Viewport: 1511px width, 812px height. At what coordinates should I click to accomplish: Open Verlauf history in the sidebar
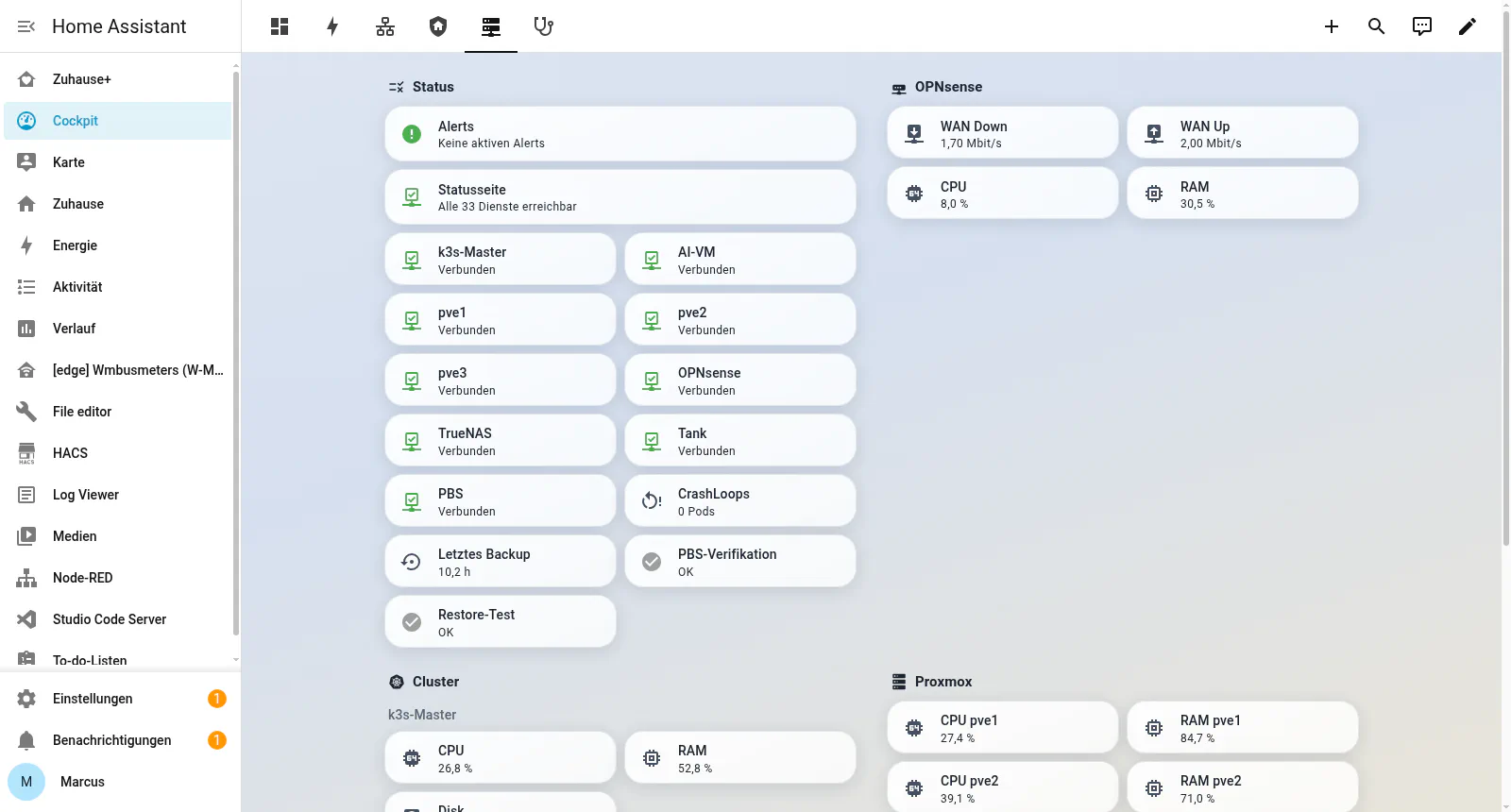coord(117,329)
